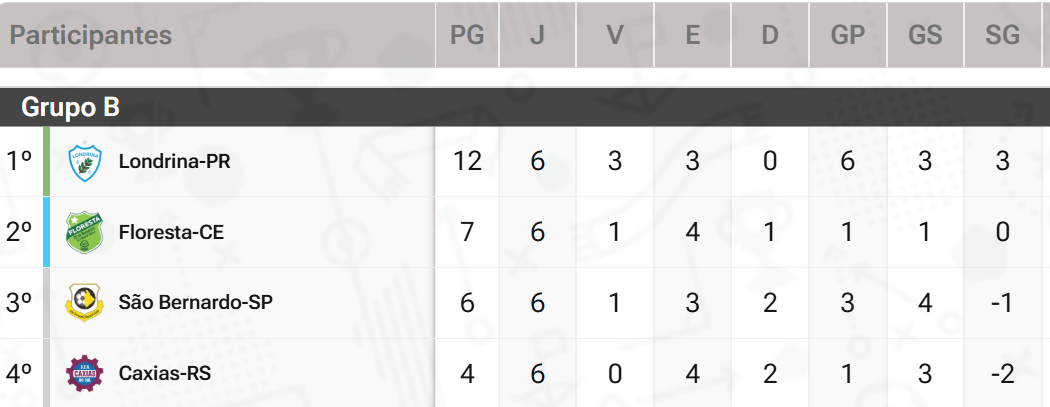Click the 4º position cell
This screenshot has width=1050, height=407.
click(20, 373)
